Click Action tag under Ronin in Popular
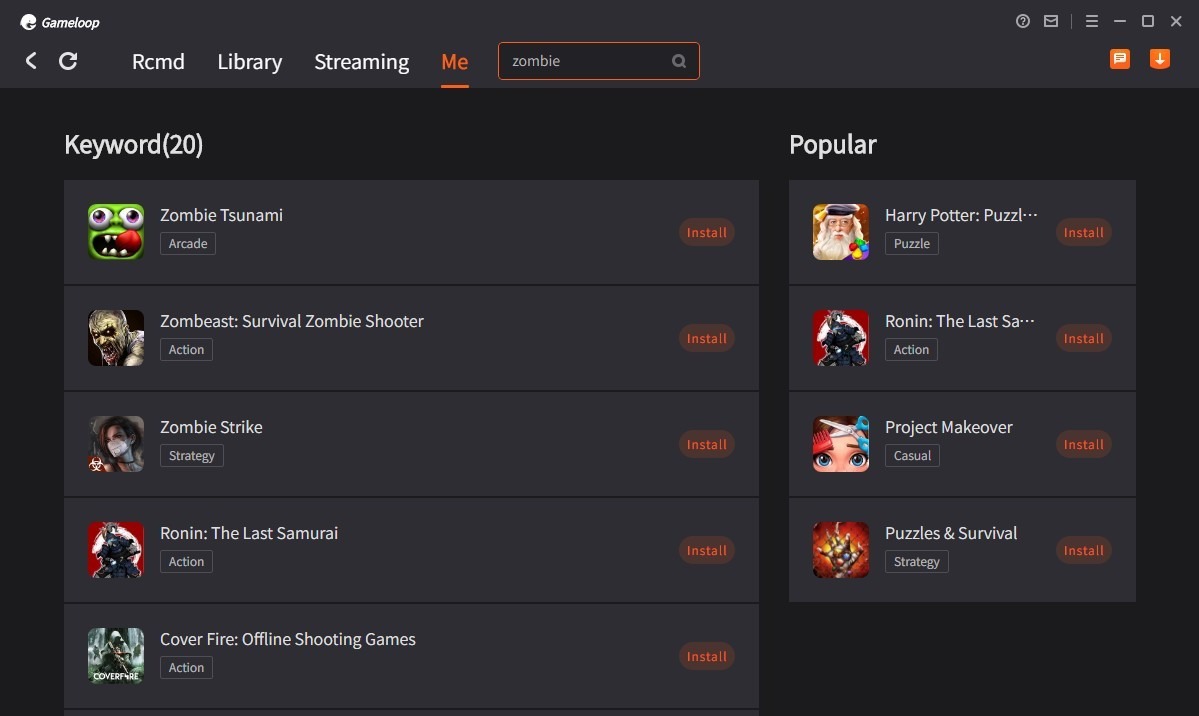This screenshot has height=716, width=1199. [911, 350]
